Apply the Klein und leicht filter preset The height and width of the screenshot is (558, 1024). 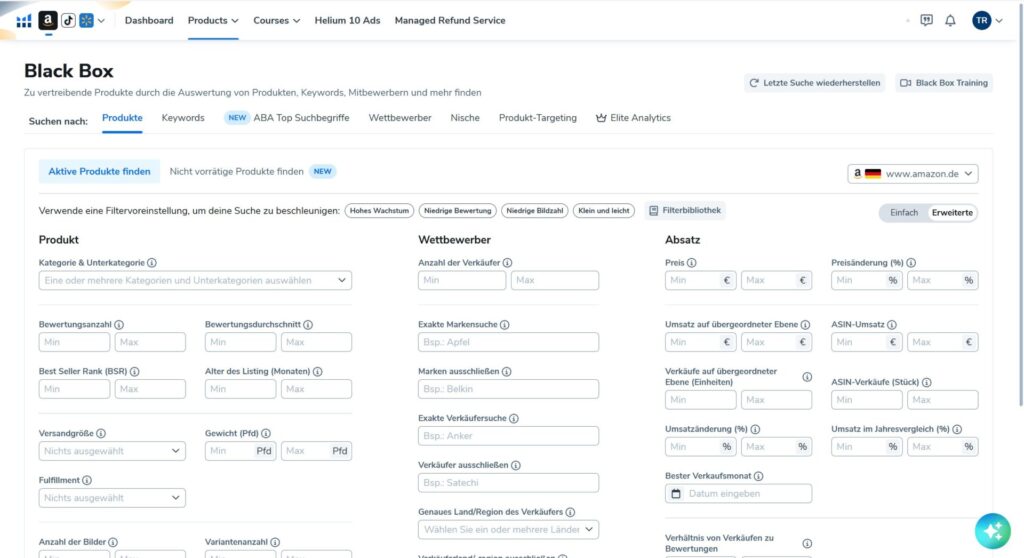pyautogui.click(x=603, y=210)
